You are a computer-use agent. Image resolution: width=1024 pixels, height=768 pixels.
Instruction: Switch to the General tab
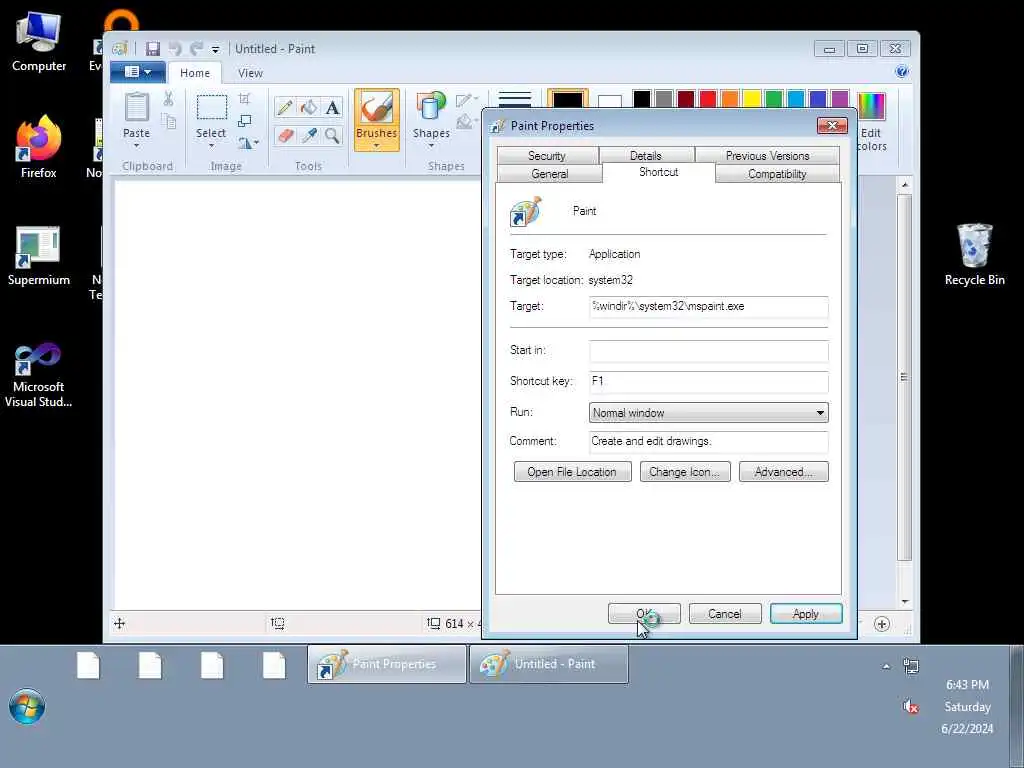click(x=549, y=174)
